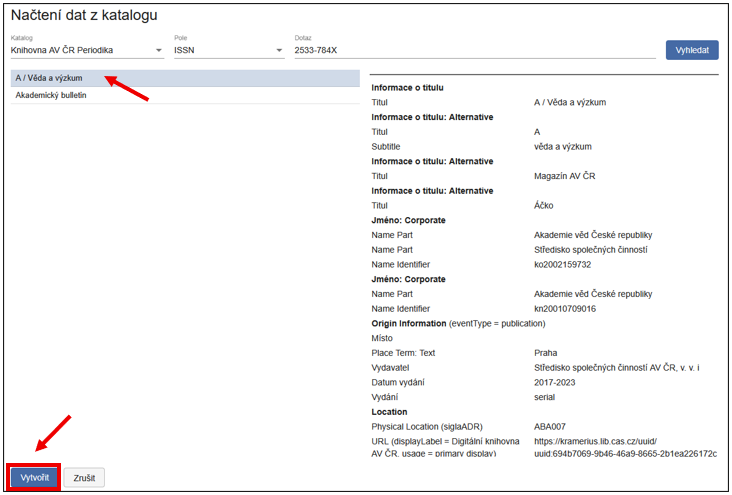The image size is (732, 495).
Task: Click the kramerius.lib.cas.cz URL value
Action: tap(625, 447)
